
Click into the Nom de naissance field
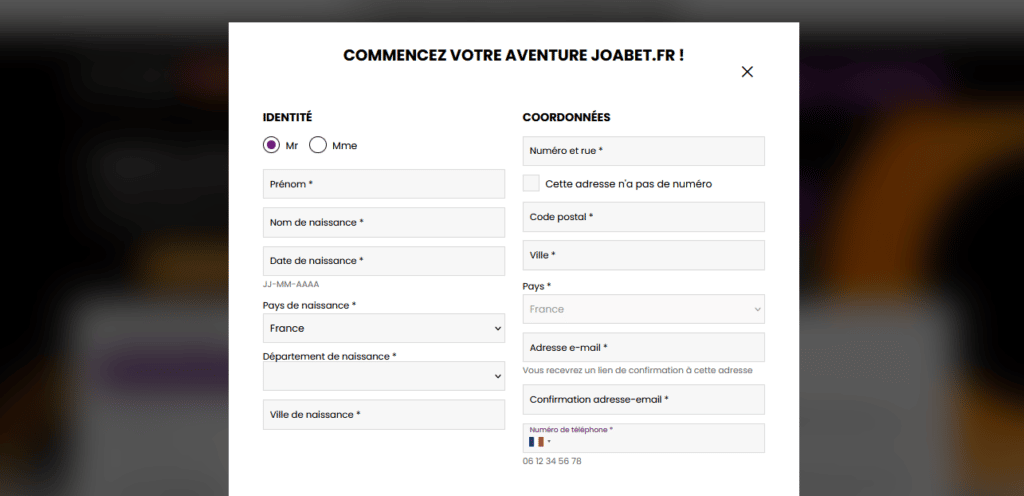(x=384, y=223)
